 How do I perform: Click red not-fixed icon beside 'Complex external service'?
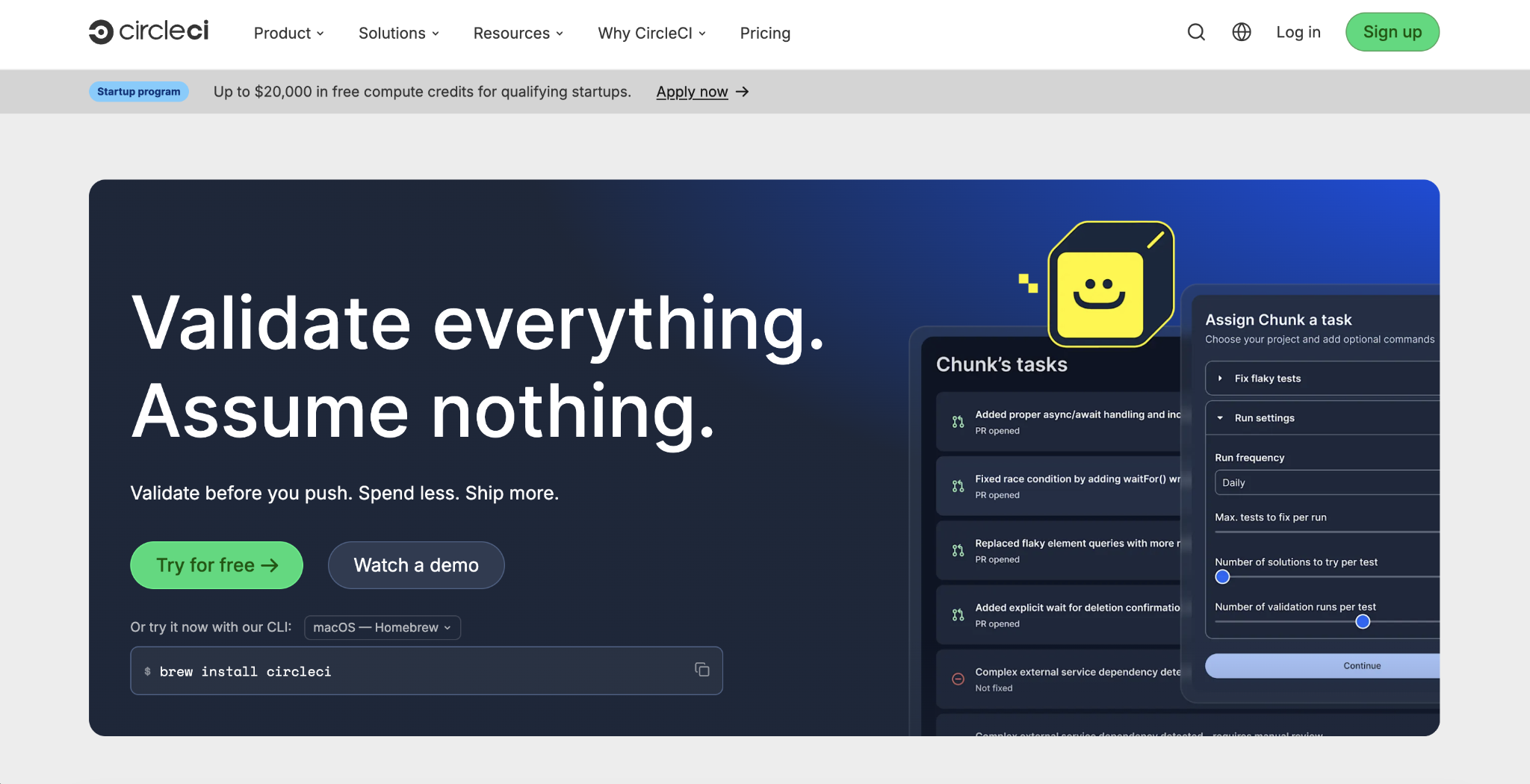click(958, 679)
